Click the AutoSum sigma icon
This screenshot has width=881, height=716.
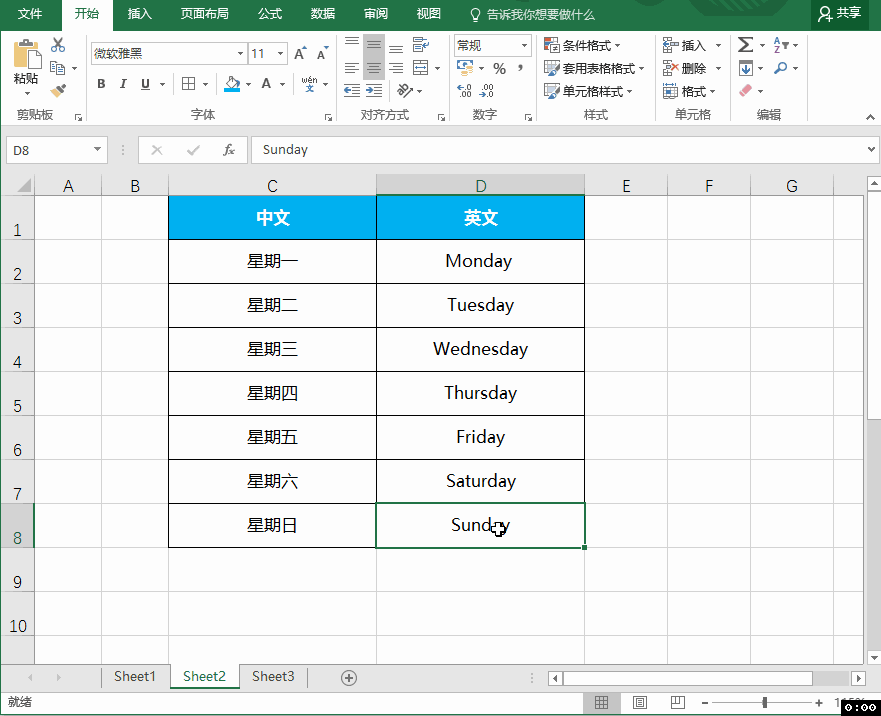746,44
